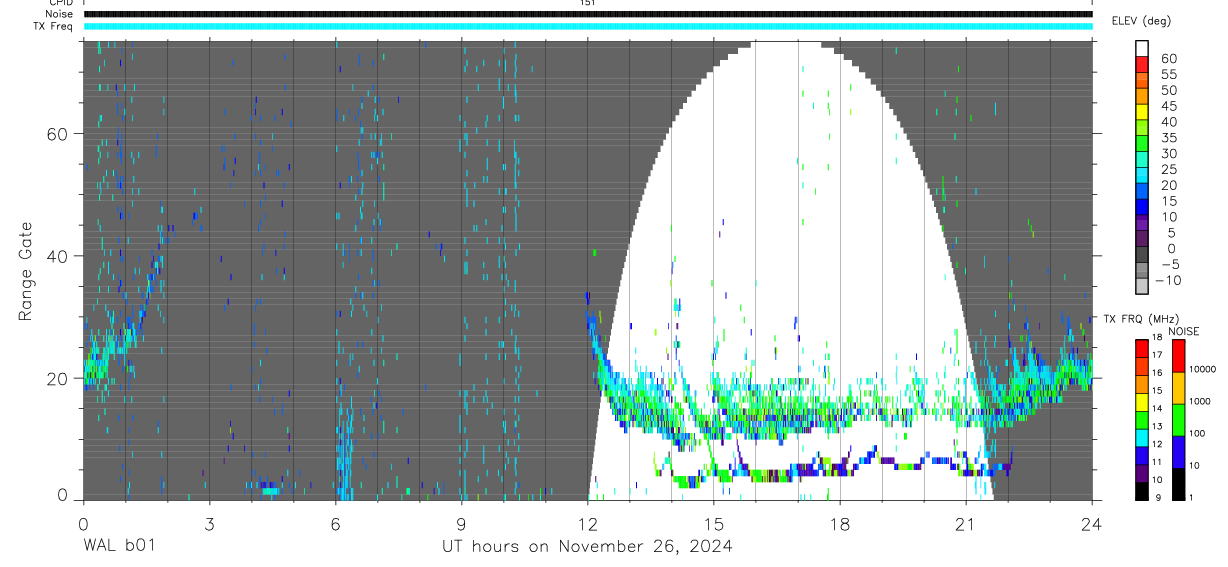Viewport: 1228px width, 567px height.
Task: Click ELEV legend value '5'
Action: (x=1172, y=233)
